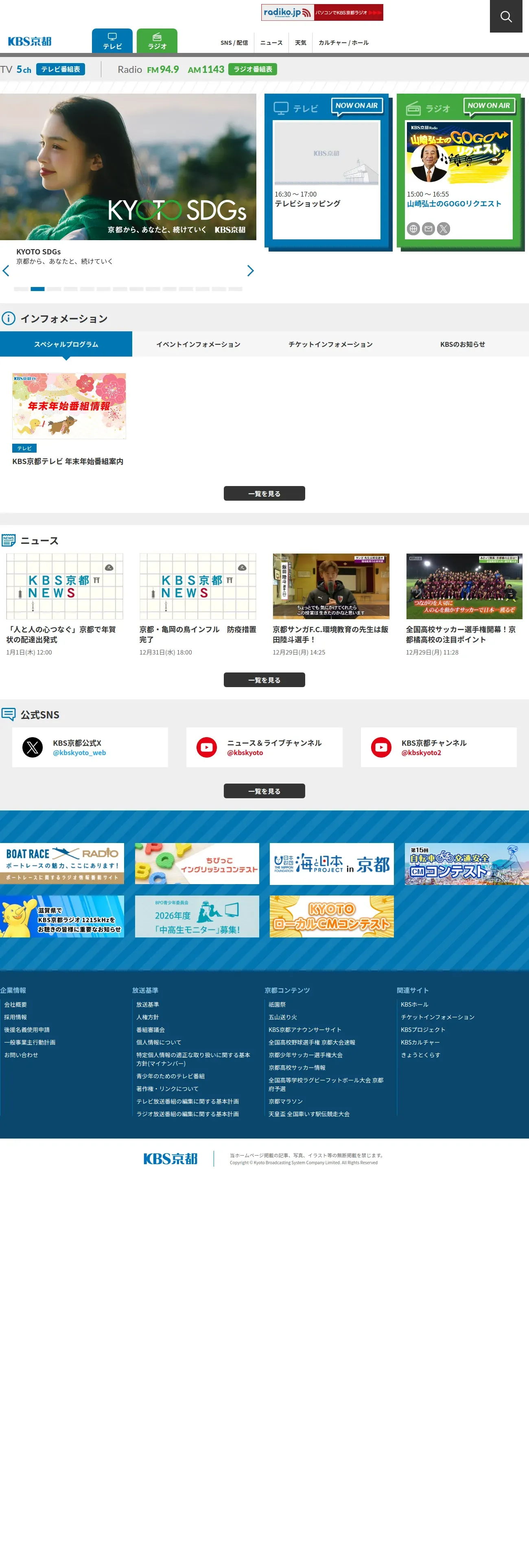
Task: Open 自転車交通安全CMコンテスト banner
Action: tap(467, 864)
